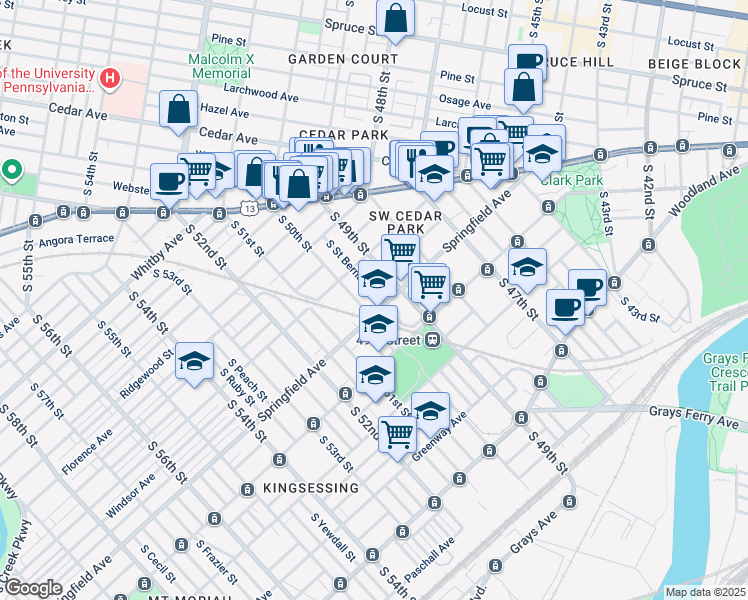Select the graduation cap marker near Ridgewood St
748x600 pixels.
click(194, 362)
